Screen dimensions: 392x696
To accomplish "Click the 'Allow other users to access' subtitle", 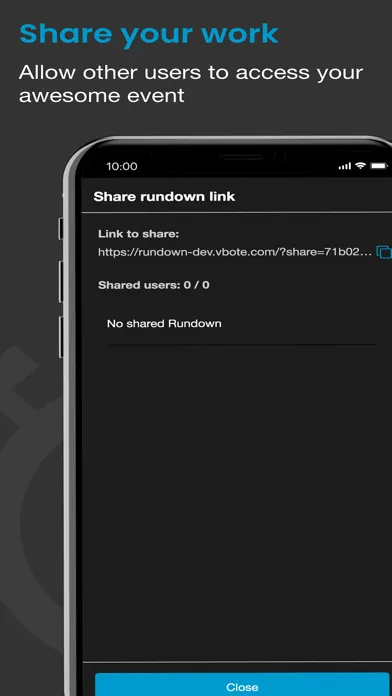I will 191,83.
